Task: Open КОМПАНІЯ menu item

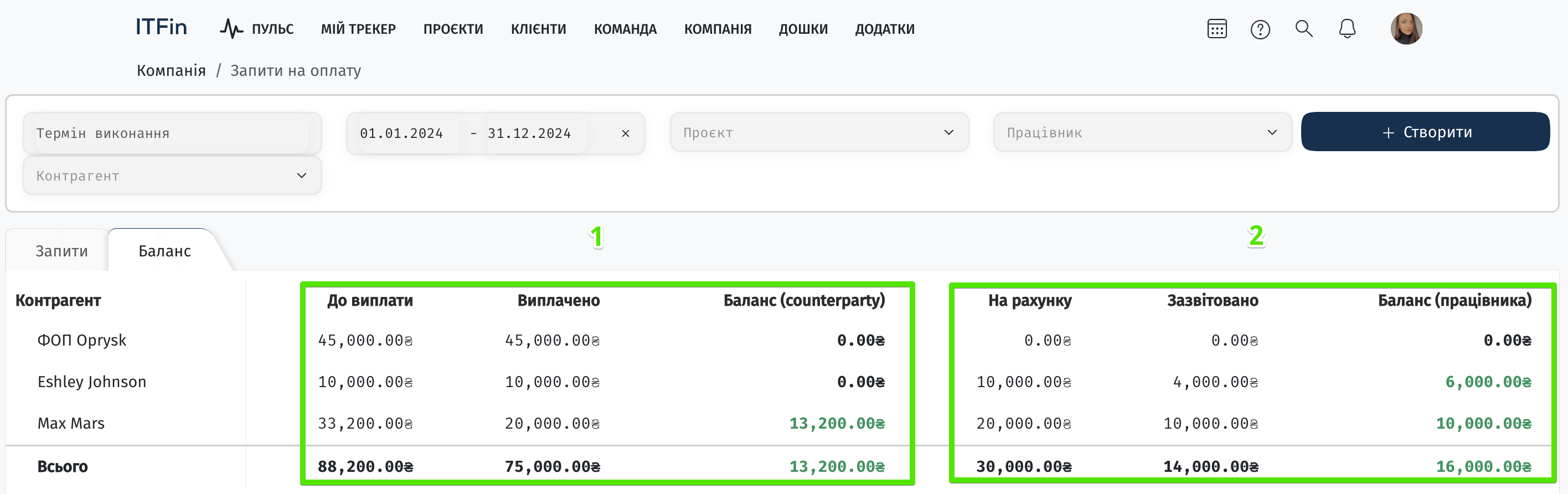Action: pyautogui.click(x=718, y=29)
